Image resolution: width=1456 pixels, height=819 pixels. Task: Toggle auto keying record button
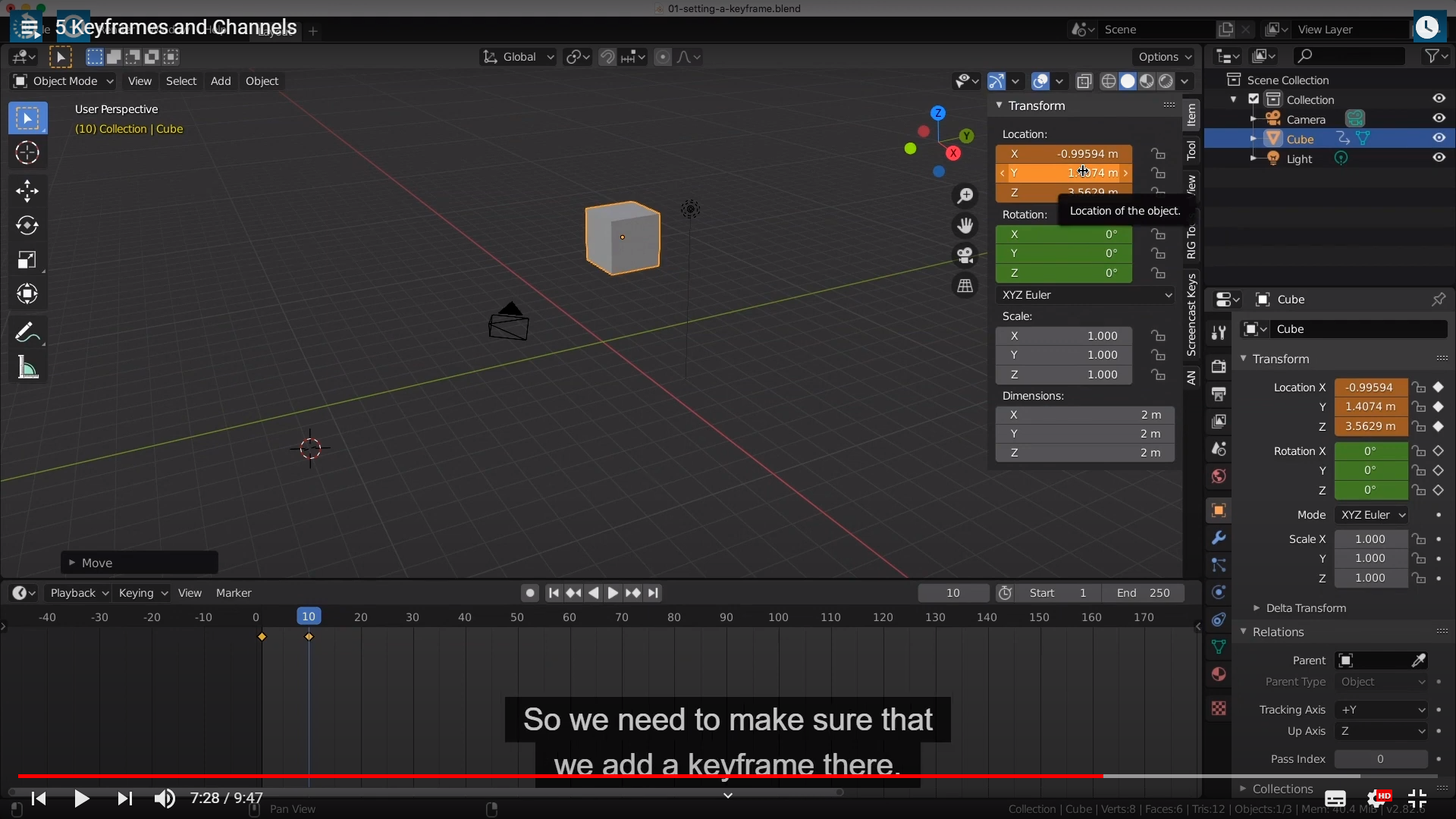tap(530, 593)
